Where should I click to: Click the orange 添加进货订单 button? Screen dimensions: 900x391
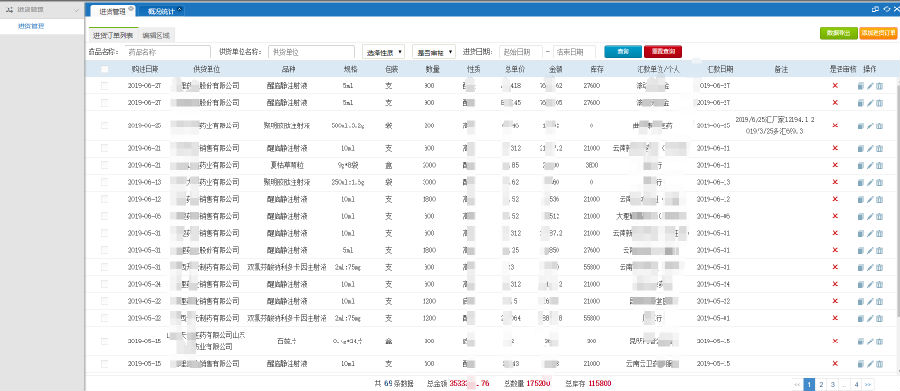(878, 33)
